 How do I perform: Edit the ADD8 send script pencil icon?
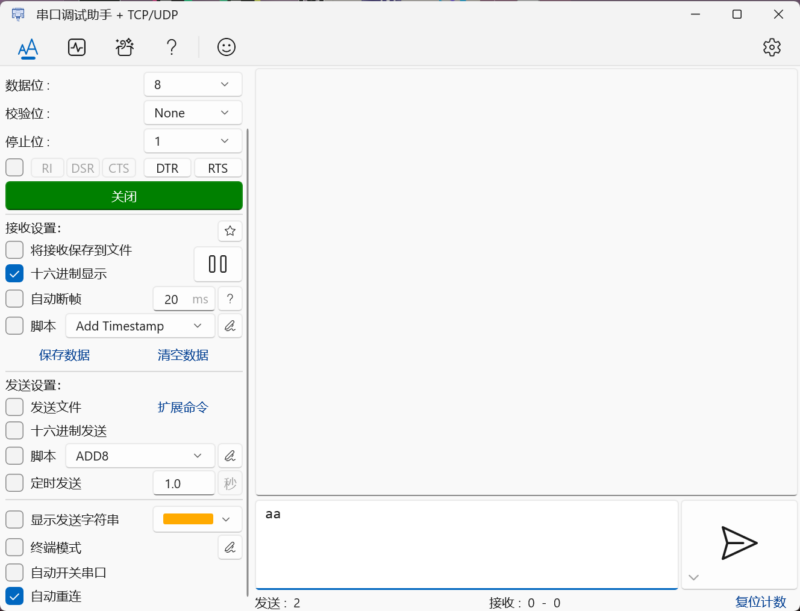click(230, 456)
